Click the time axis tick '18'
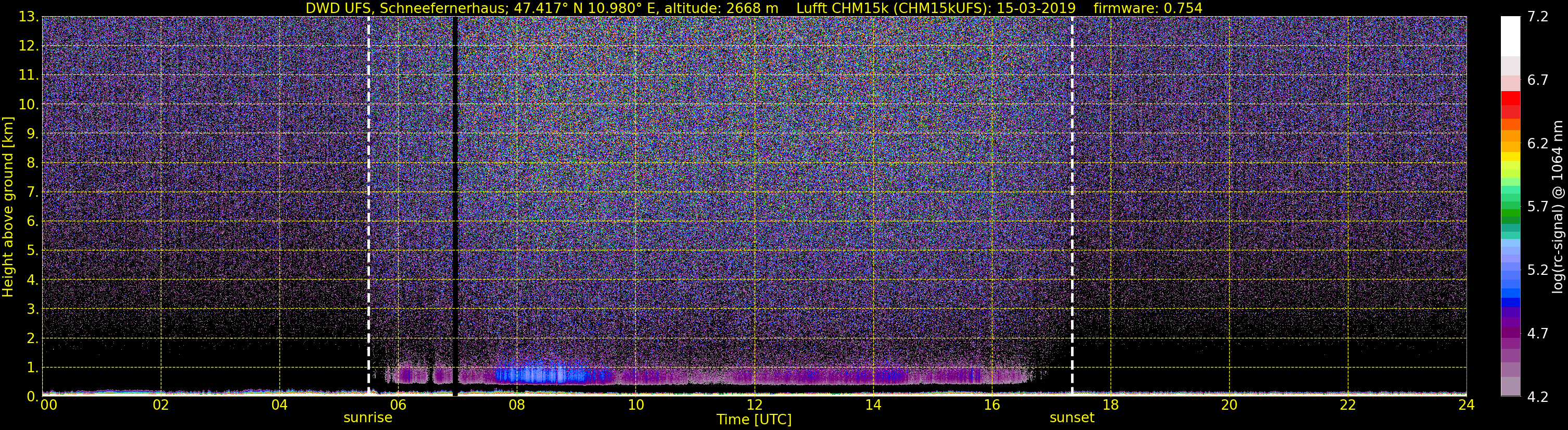Screen dimensions: 1568x430 1110,405
